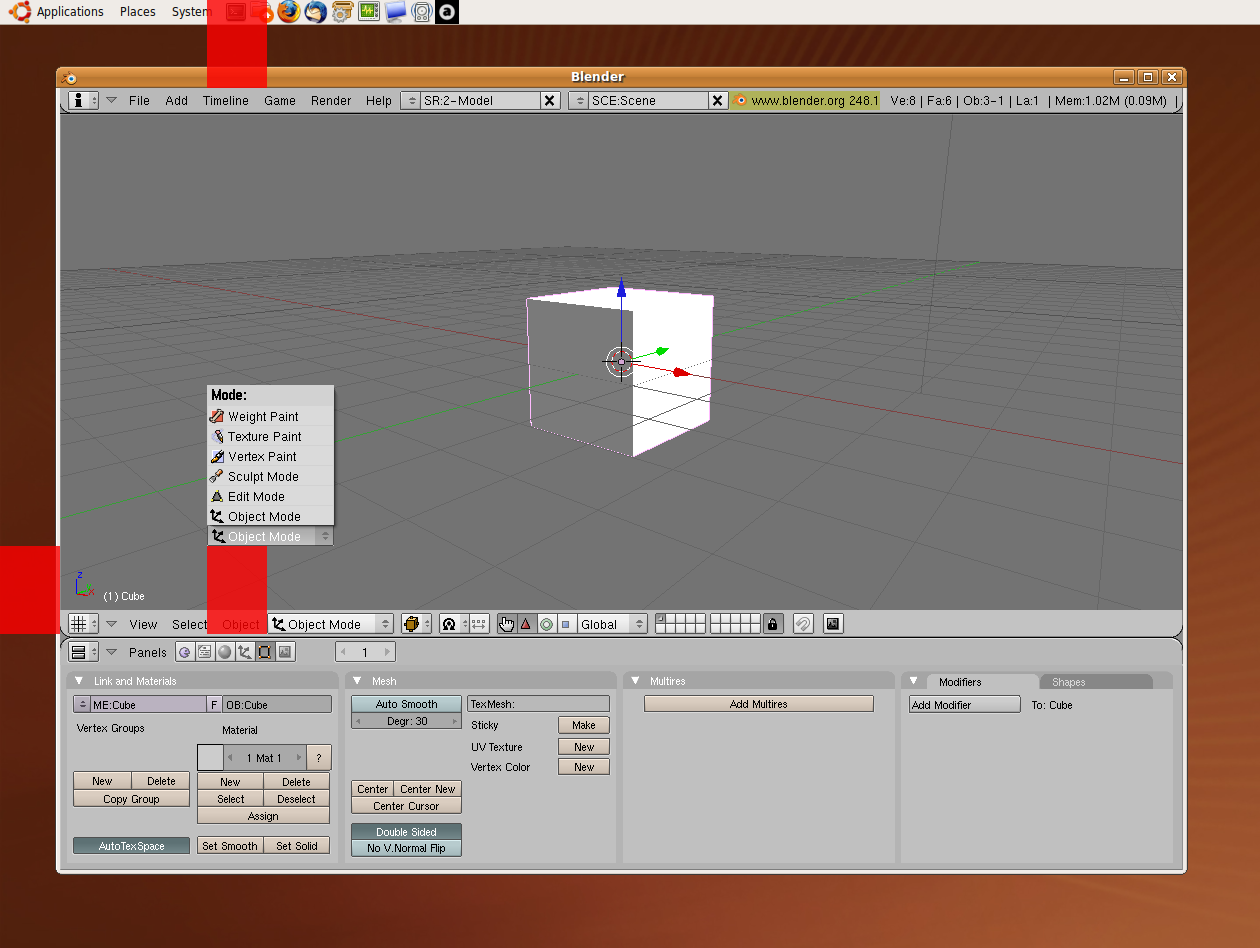This screenshot has width=1260, height=948.
Task: Click the rotate manipulator ring icon
Action: point(546,624)
